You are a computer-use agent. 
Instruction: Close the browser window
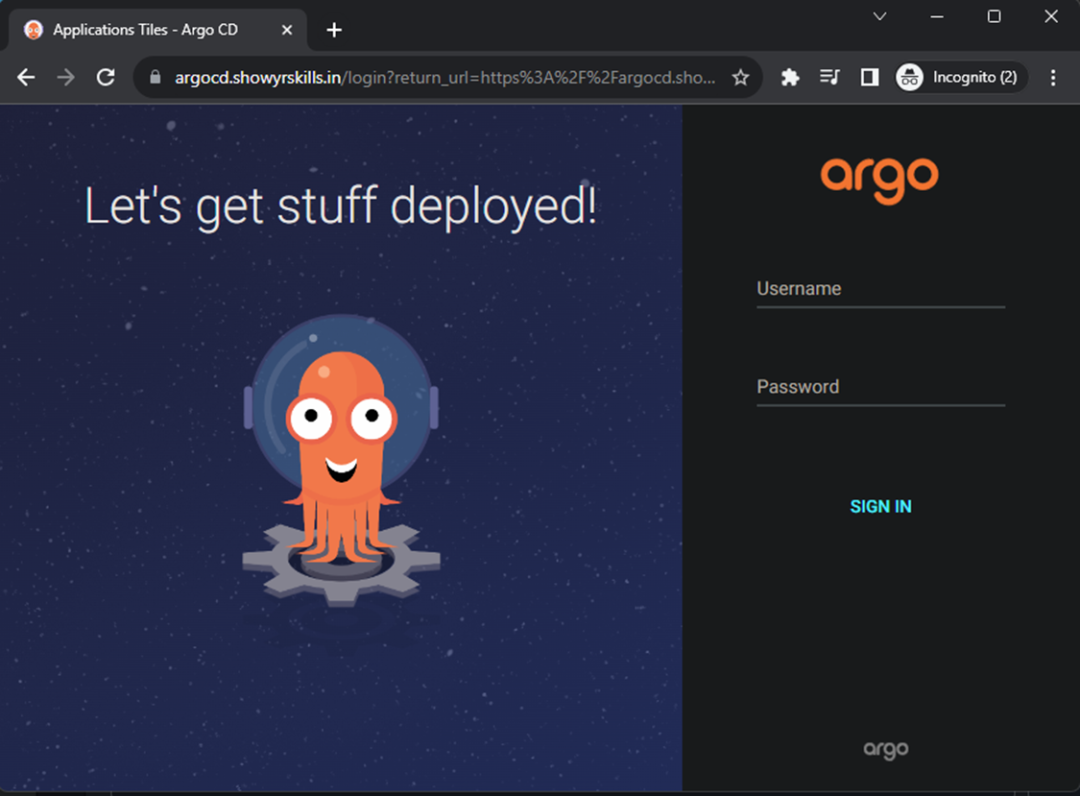coord(1051,16)
